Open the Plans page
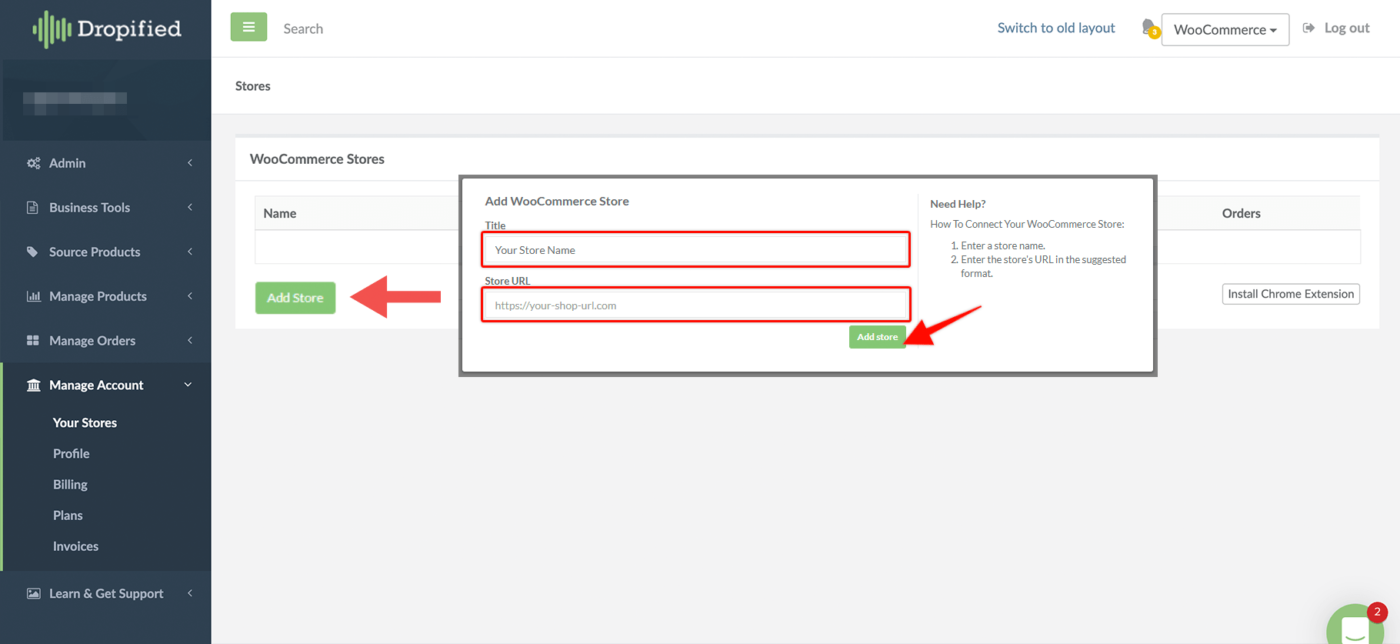The width and height of the screenshot is (1400, 644). 68,516
